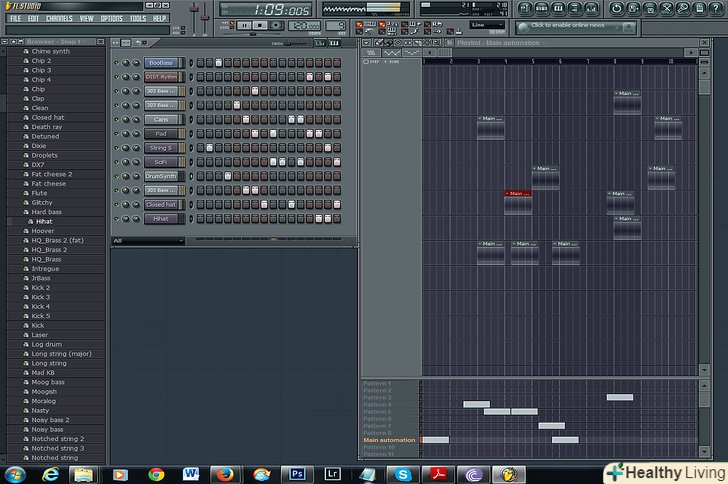
Task: Toggle the mute LED for BooBass channel
Action: tap(117, 63)
